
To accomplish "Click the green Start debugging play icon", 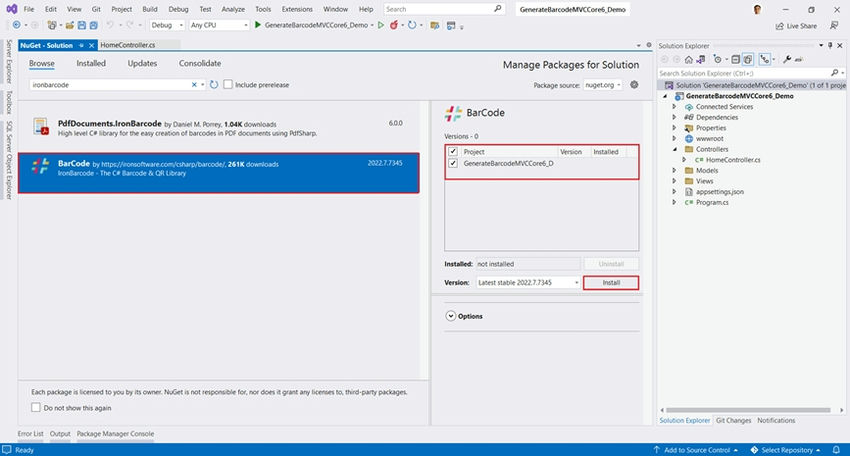I will [x=258, y=25].
